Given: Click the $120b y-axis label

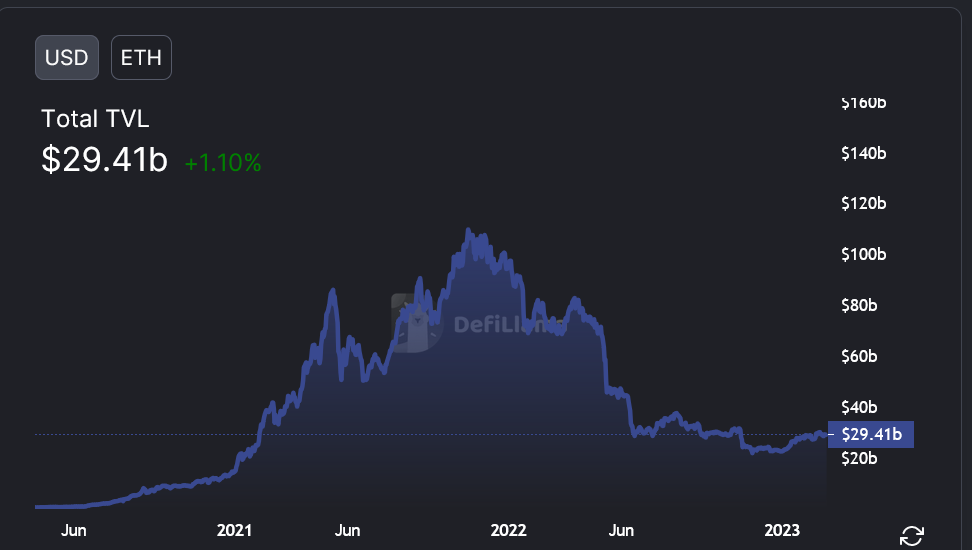Looking at the screenshot, I should click(x=864, y=203).
